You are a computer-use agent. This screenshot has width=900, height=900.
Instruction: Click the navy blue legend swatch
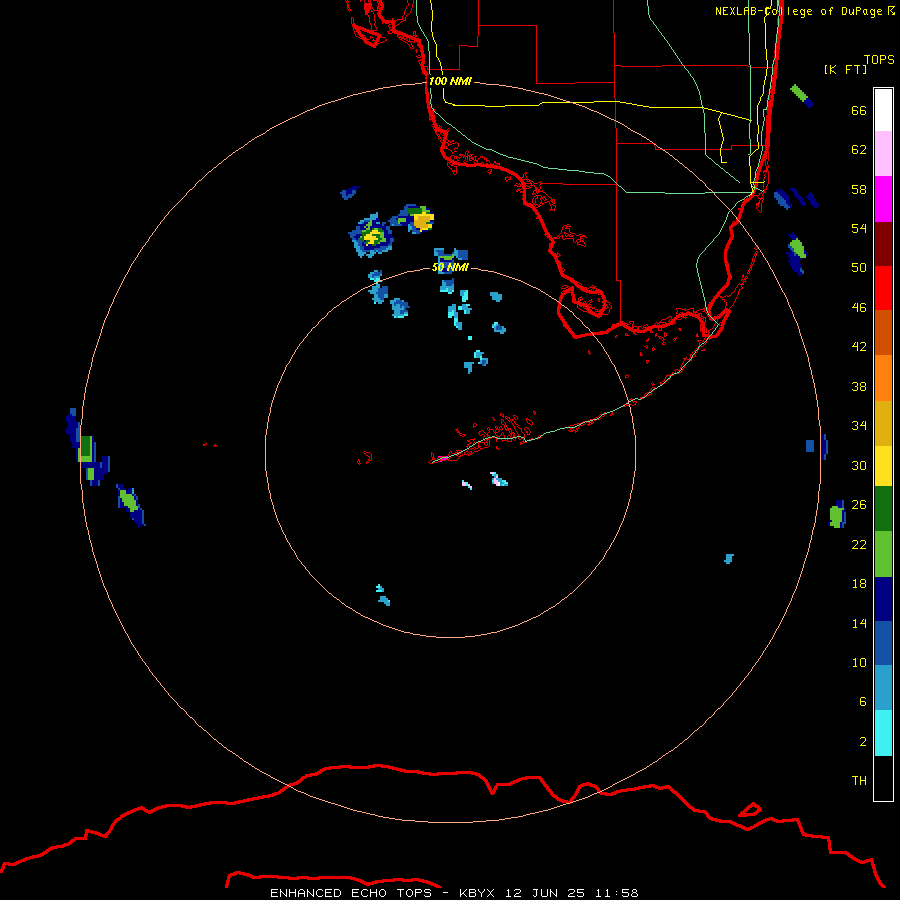coord(883,599)
